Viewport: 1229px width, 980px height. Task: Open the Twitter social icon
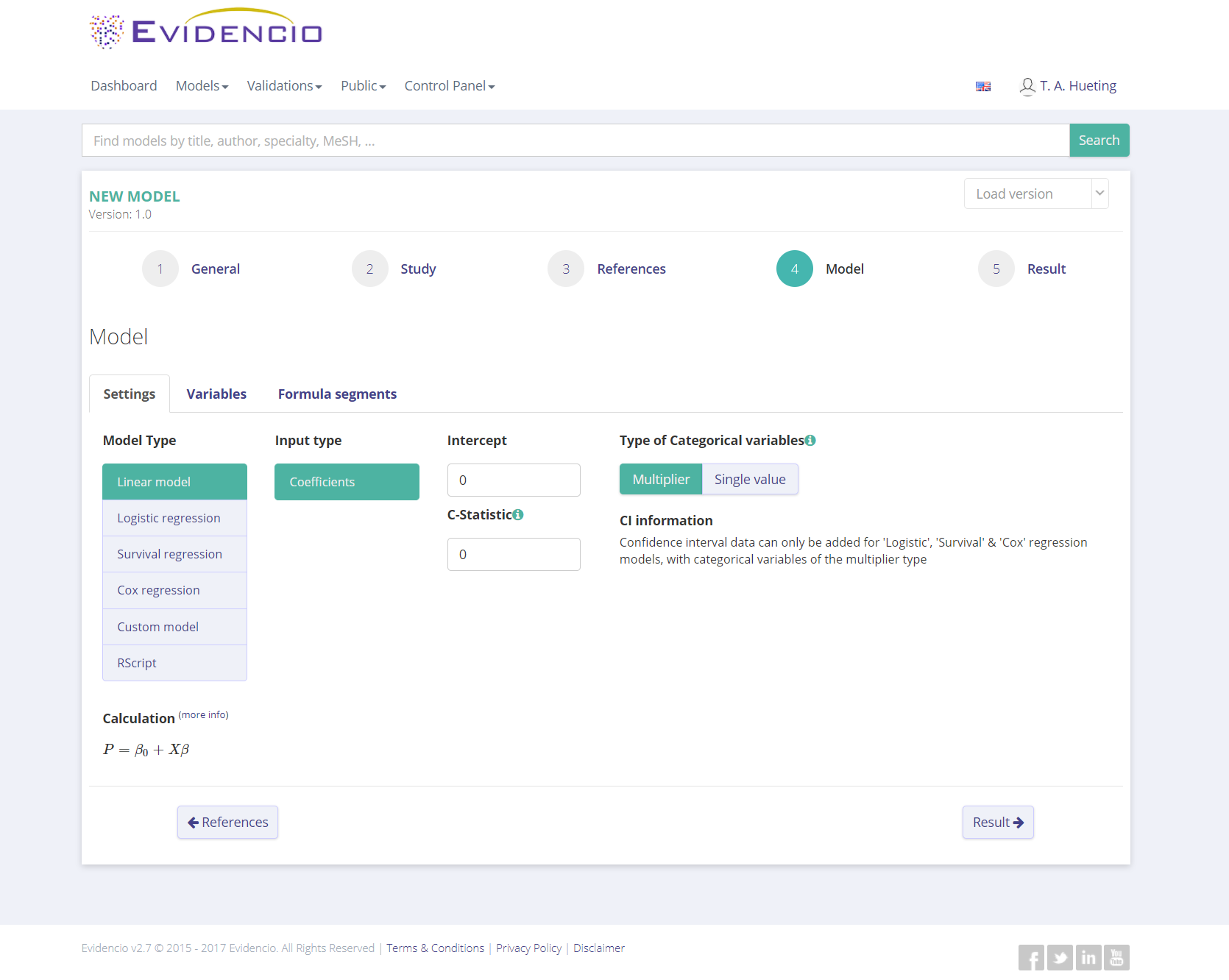point(1059,958)
